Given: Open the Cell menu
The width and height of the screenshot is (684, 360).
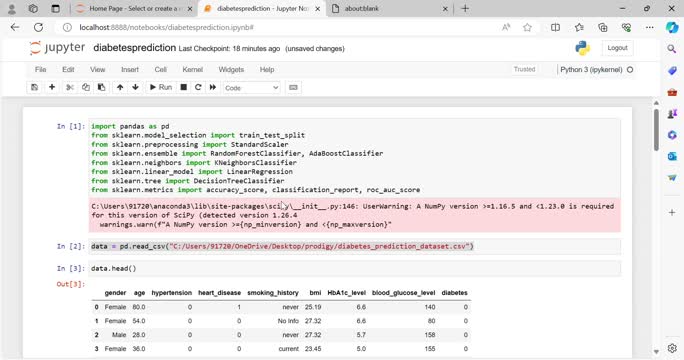Looking at the screenshot, I should (160, 69).
